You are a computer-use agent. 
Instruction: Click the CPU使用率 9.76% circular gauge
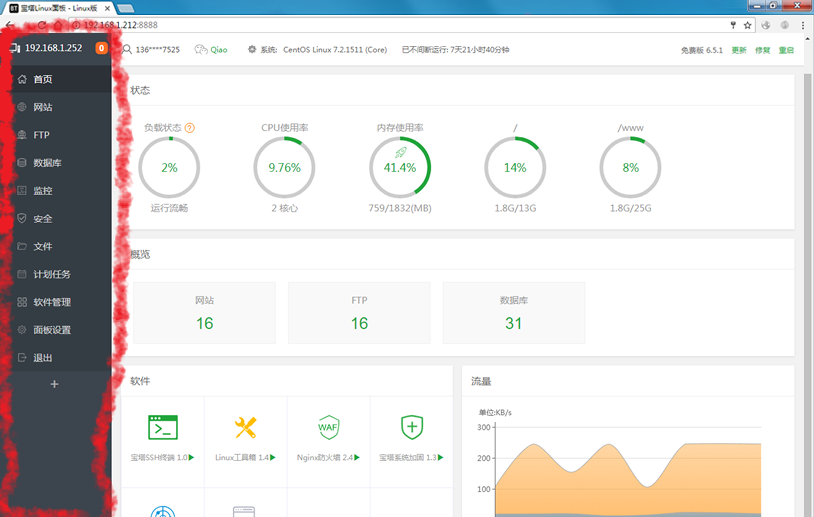click(284, 167)
